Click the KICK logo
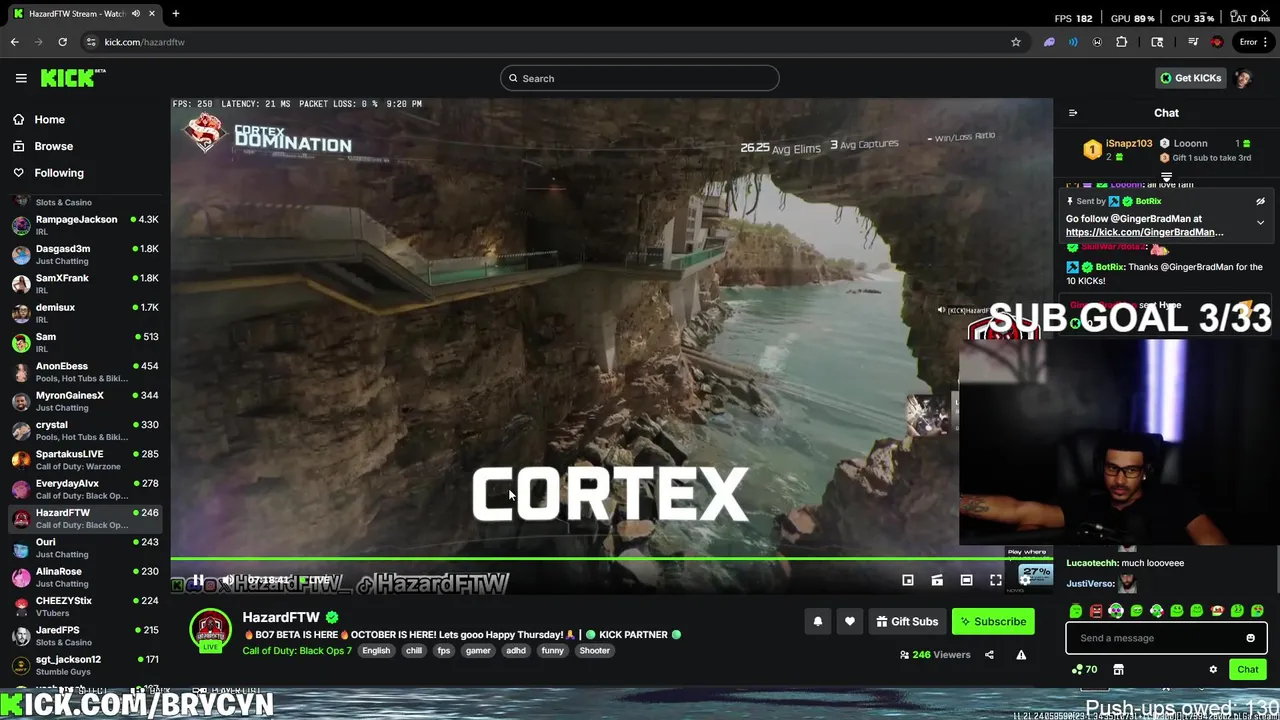This screenshot has height=720, width=1280. coord(73,78)
